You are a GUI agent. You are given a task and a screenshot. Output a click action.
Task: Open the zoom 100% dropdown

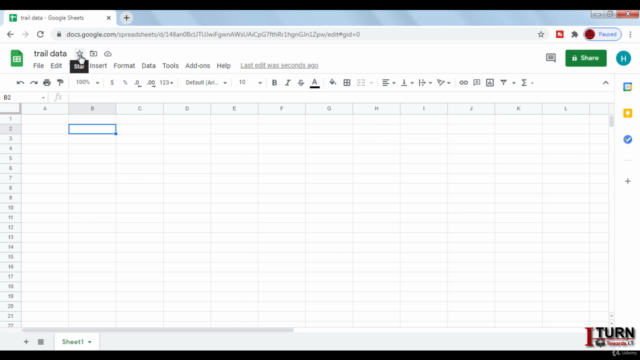(x=87, y=82)
